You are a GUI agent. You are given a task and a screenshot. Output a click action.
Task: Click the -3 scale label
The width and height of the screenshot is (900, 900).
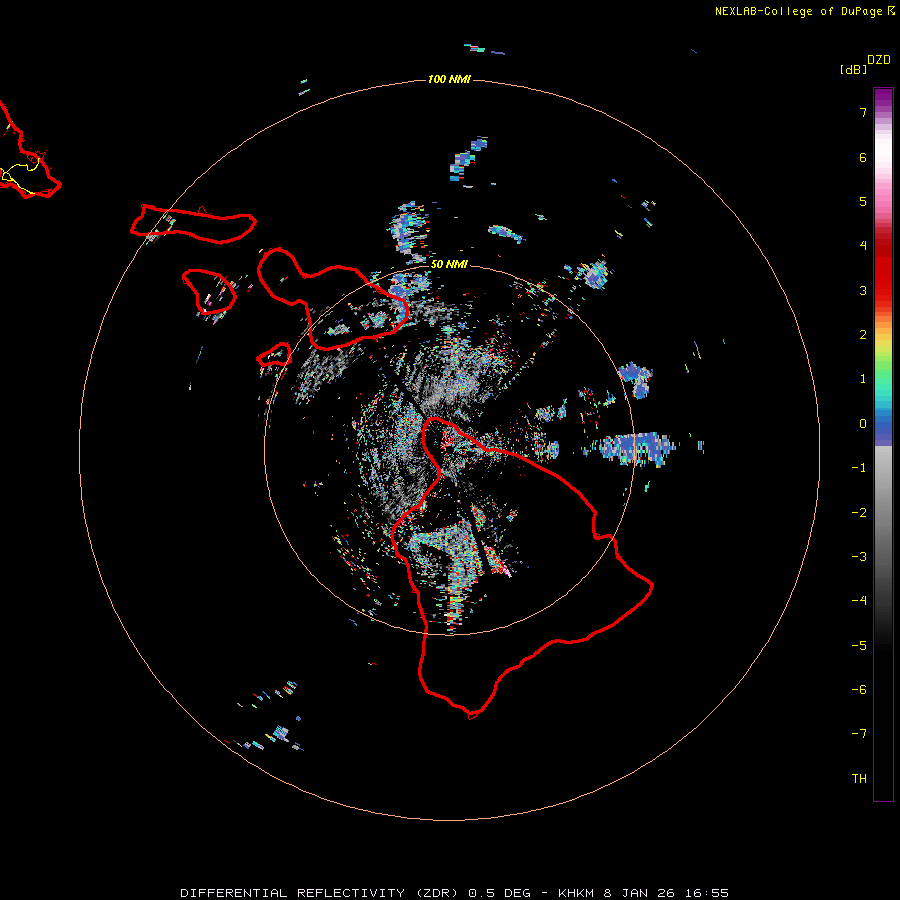[x=859, y=557]
